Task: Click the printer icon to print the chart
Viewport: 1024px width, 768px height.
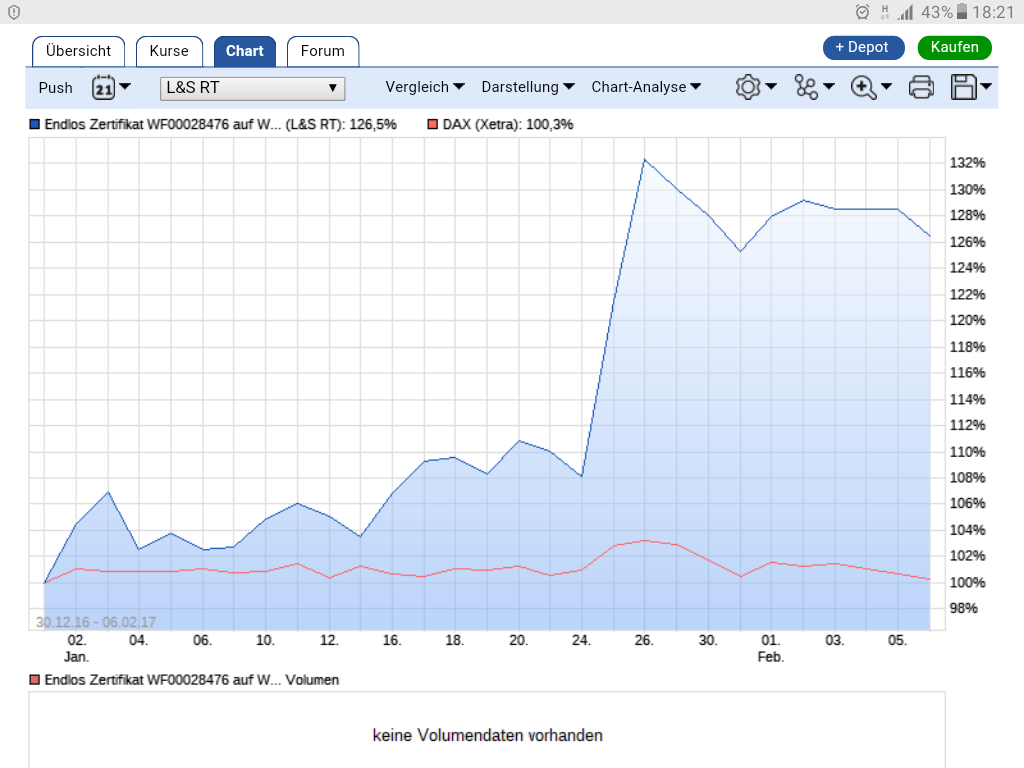Action: point(920,87)
